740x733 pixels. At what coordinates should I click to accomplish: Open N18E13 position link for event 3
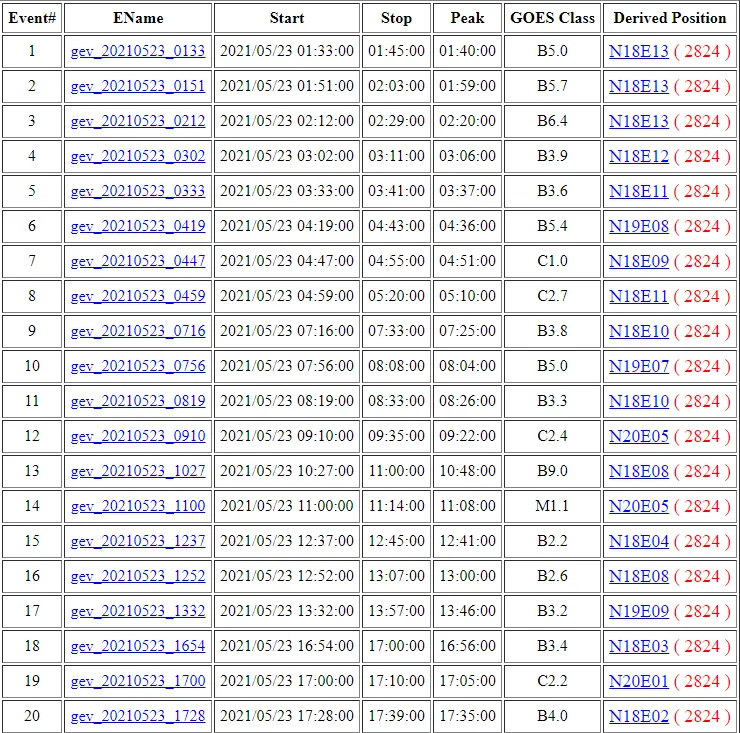[x=639, y=121]
